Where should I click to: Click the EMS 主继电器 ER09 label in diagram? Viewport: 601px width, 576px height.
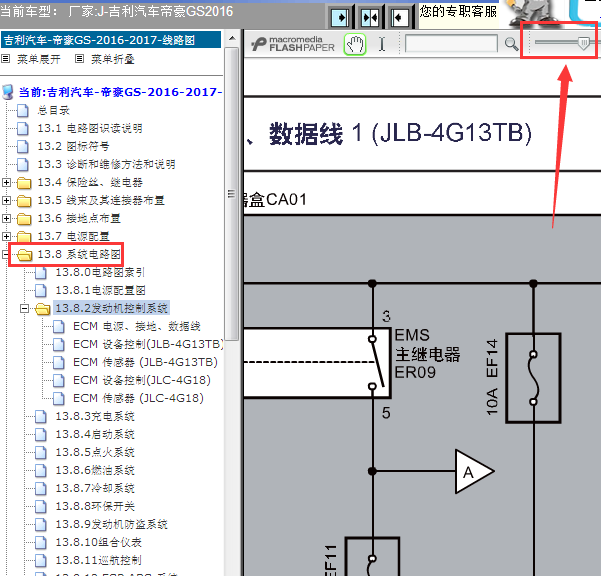pyautogui.click(x=427, y=354)
